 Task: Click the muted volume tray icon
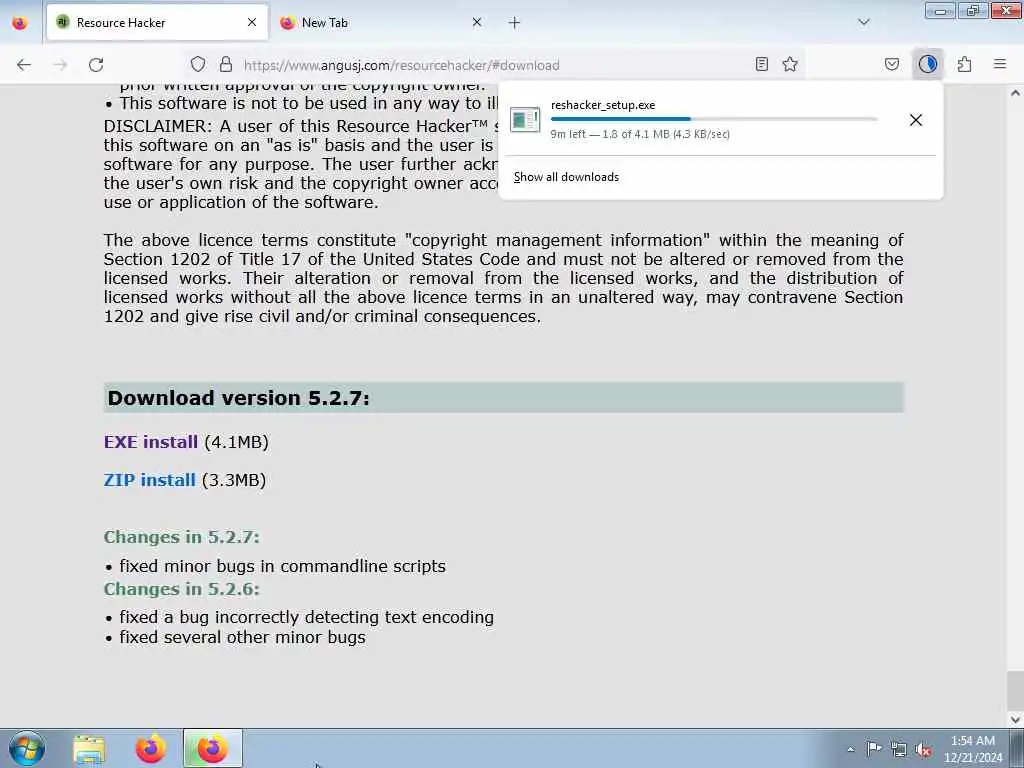(x=923, y=749)
